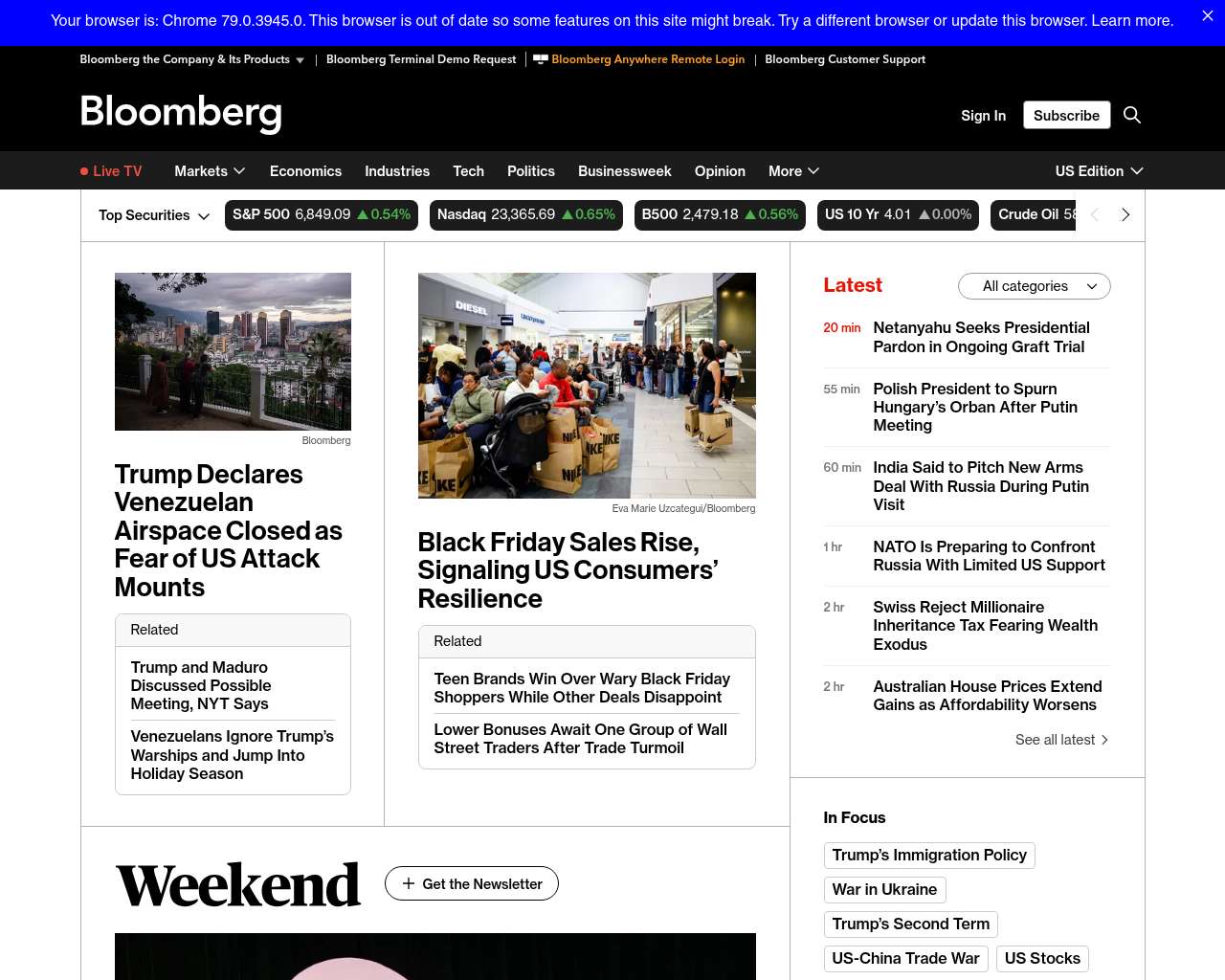Open the Venezuelan skyline photo
This screenshot has height=980, width=1225.
click(233, 351)
